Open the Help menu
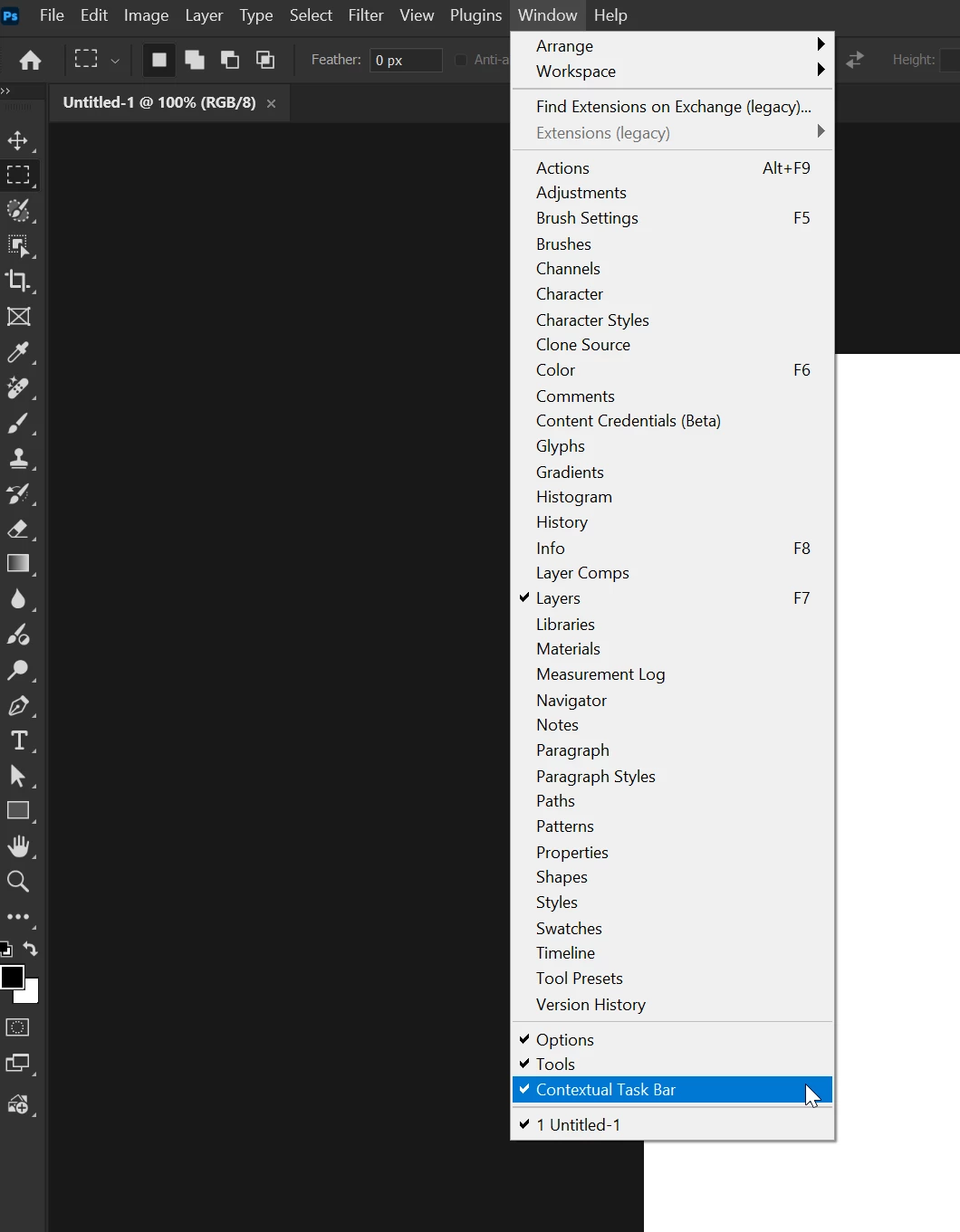Screen dimensions: 960x1232 click(x=610, y=15)
